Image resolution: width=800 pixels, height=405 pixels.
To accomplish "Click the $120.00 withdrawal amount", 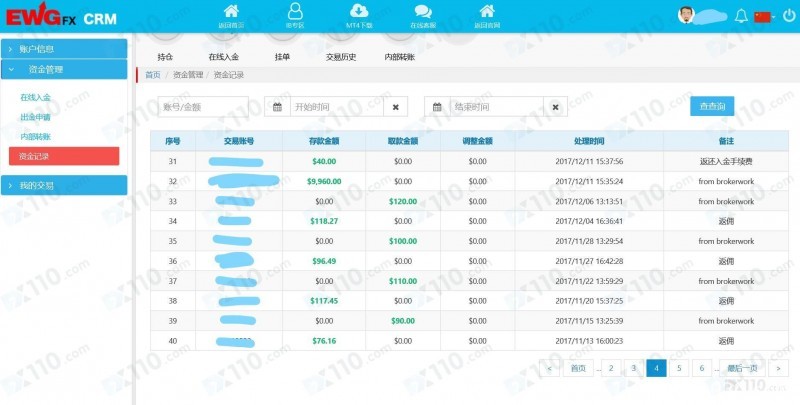I will (403, 201).
